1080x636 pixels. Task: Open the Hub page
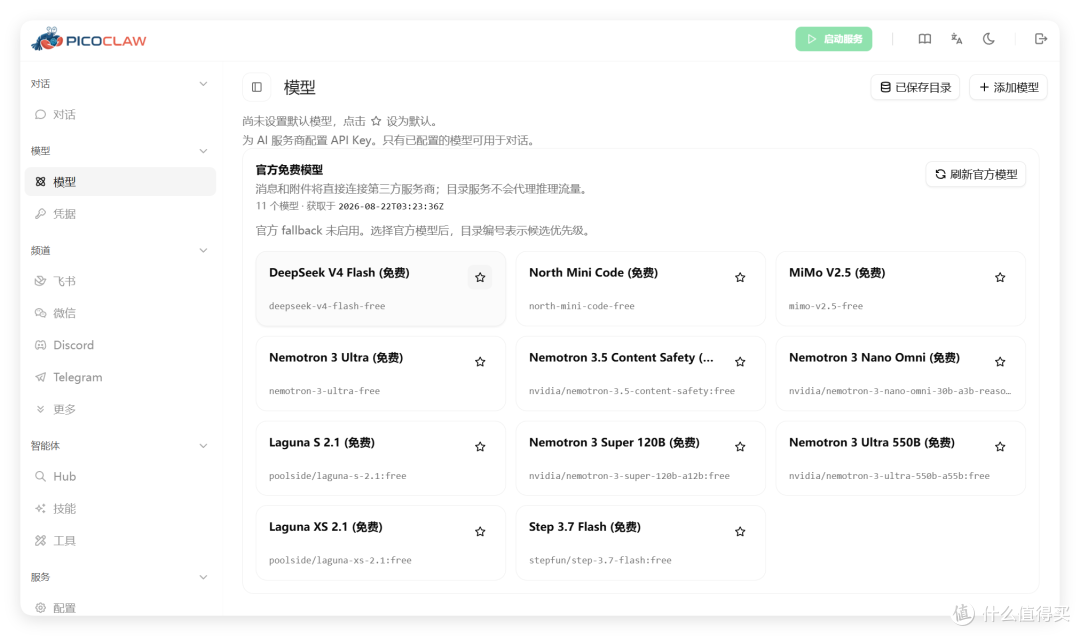tap(121, 476)
